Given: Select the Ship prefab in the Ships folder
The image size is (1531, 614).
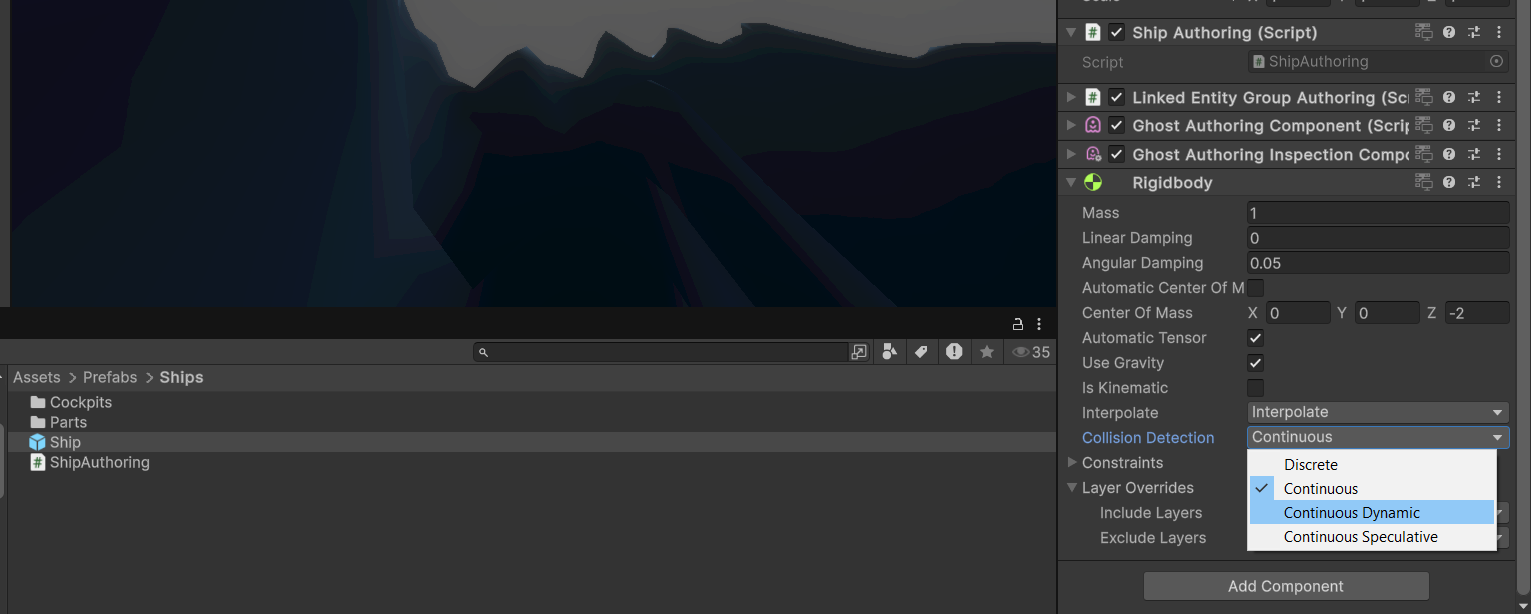Looking at the screenshot, I should [x=64, y=442].
